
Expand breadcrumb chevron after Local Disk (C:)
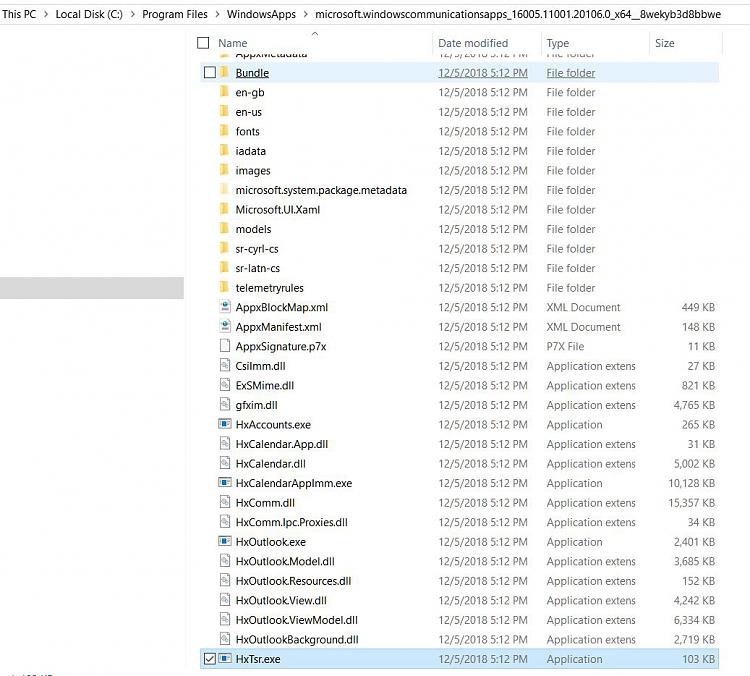(x=132, y=14)
